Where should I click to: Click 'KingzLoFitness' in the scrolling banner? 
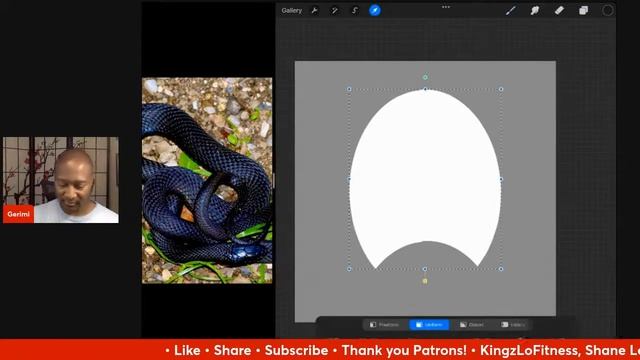click(x=529, y=350)
